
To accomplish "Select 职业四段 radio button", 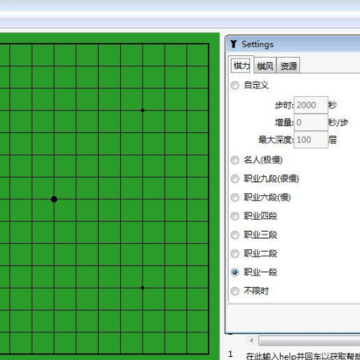I will coord(235,216).
